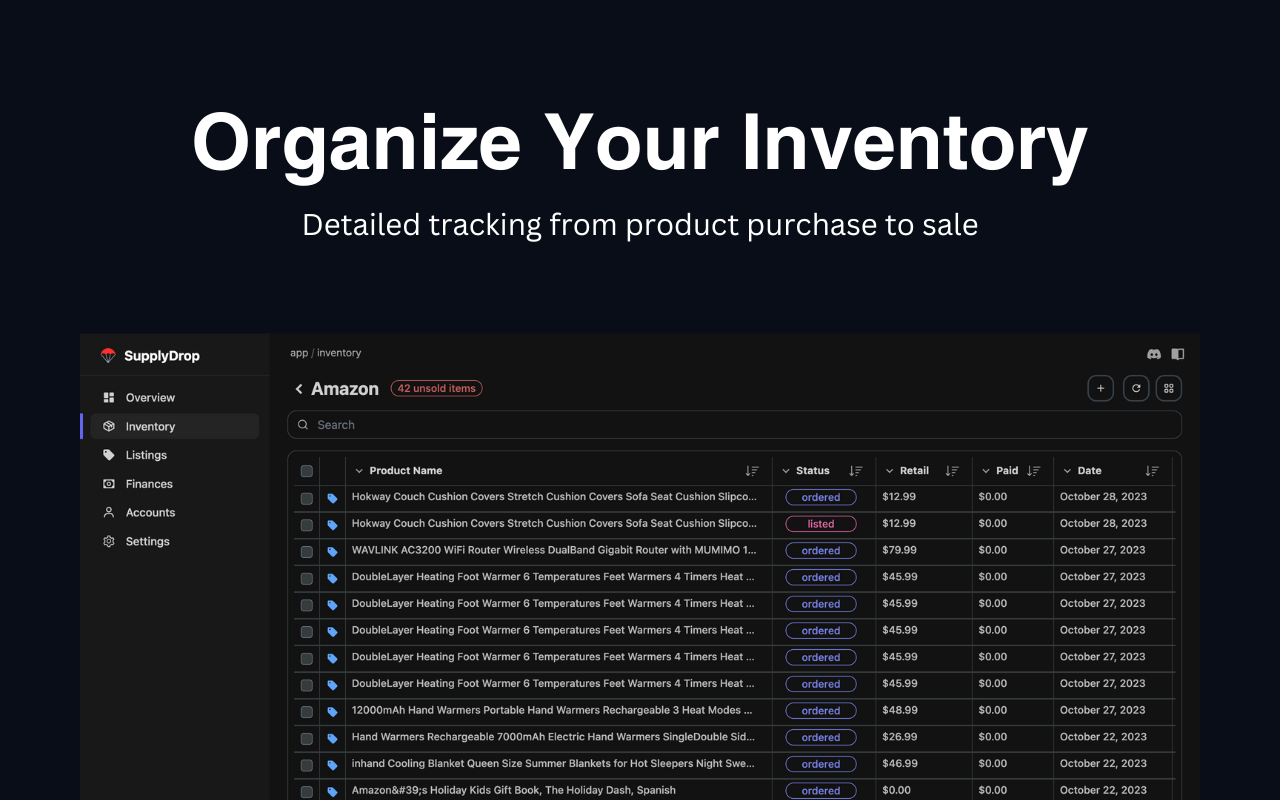Screen dimensions: 1280x800
Task: Click the tag icon on the 7000mAh Hand Warmers row
Action: 333,738
